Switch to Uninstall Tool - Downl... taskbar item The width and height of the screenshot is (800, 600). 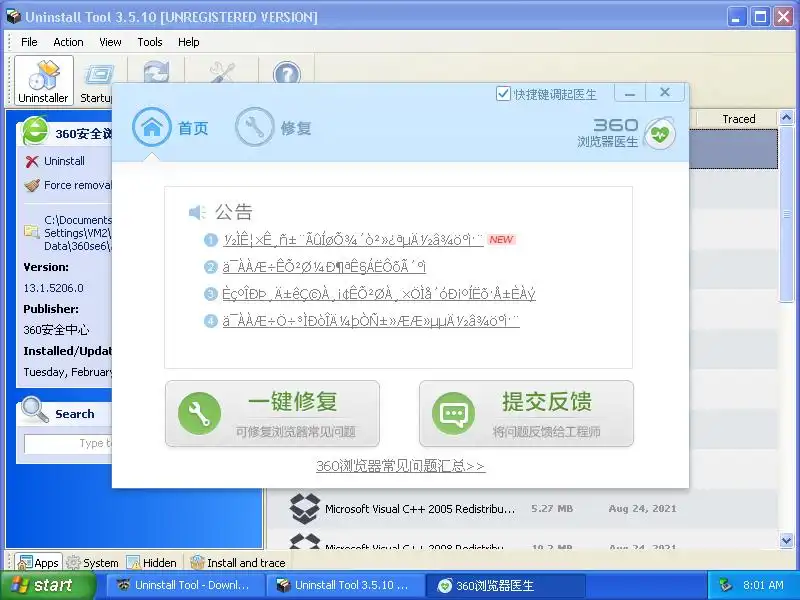tap(186, 585)
